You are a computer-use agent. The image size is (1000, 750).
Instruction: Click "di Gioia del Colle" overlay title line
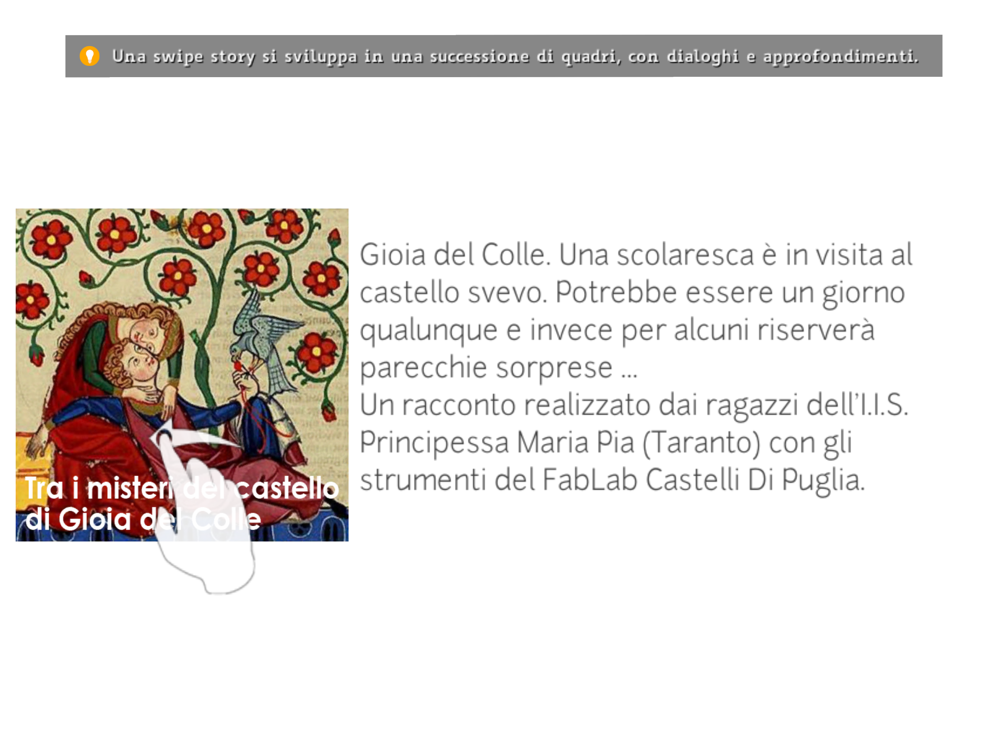[x=143, y=519]
